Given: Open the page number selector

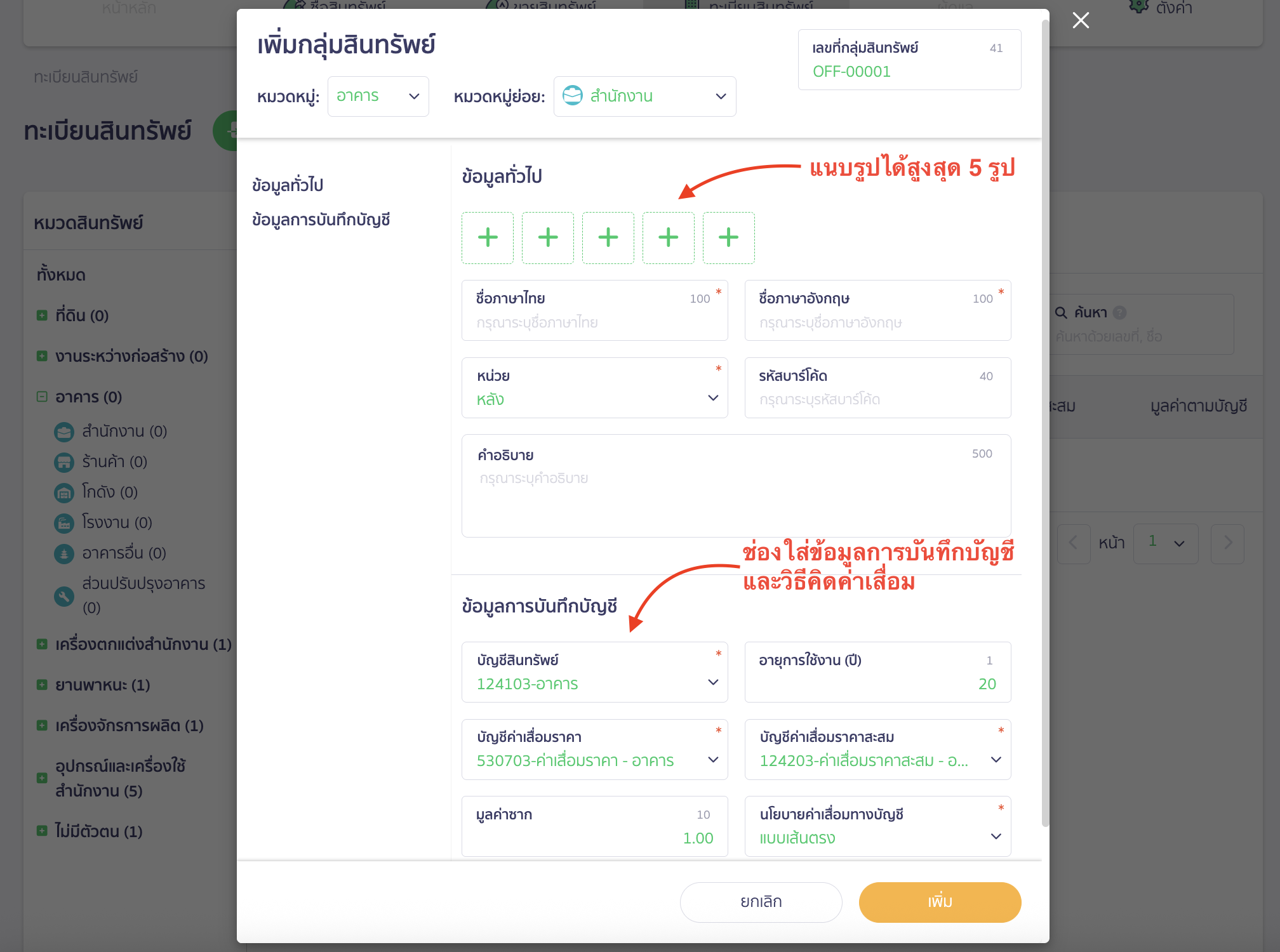Looking at the screenshot, I should (1166, 543).
